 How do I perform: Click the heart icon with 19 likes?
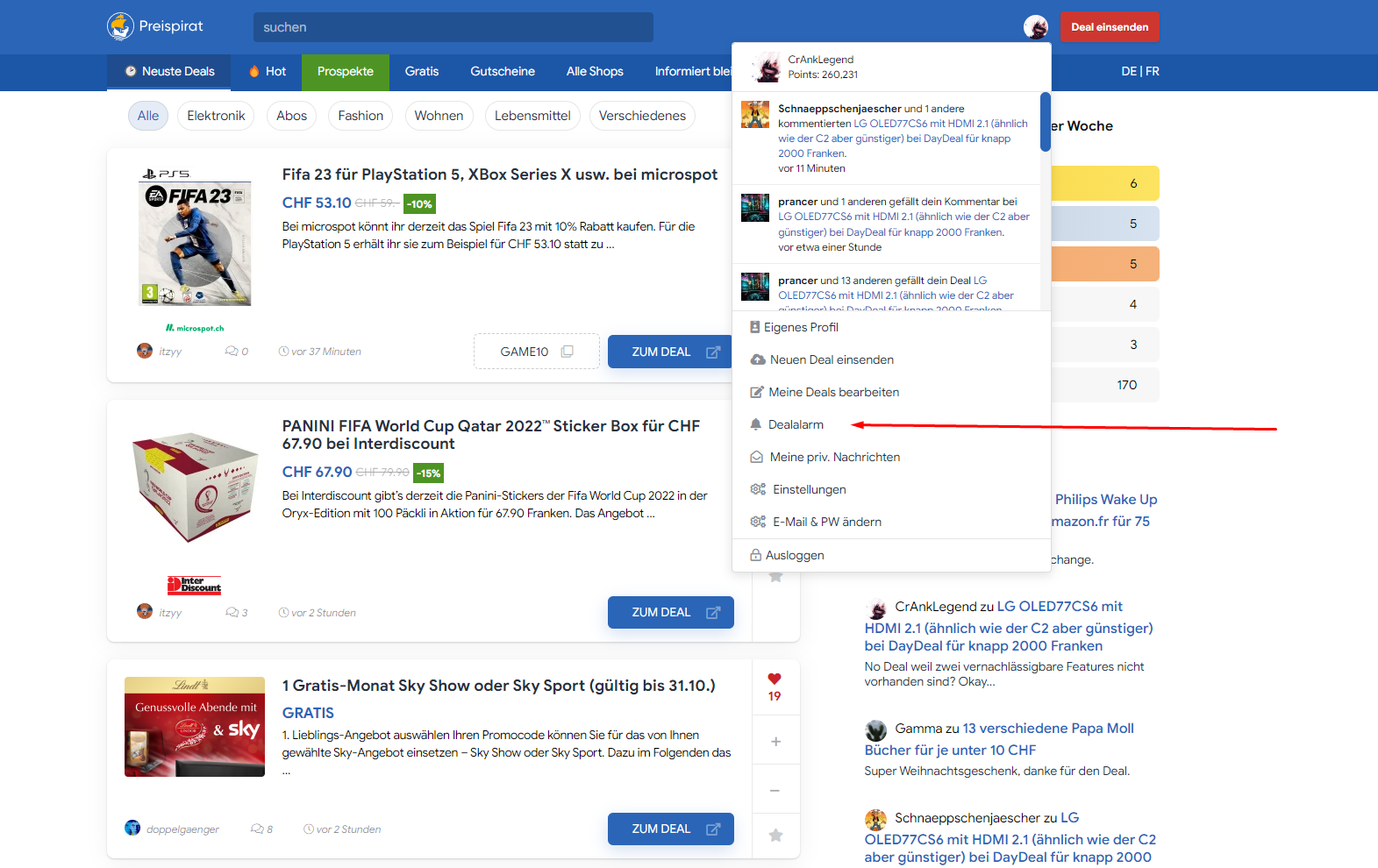pos(775,679)
